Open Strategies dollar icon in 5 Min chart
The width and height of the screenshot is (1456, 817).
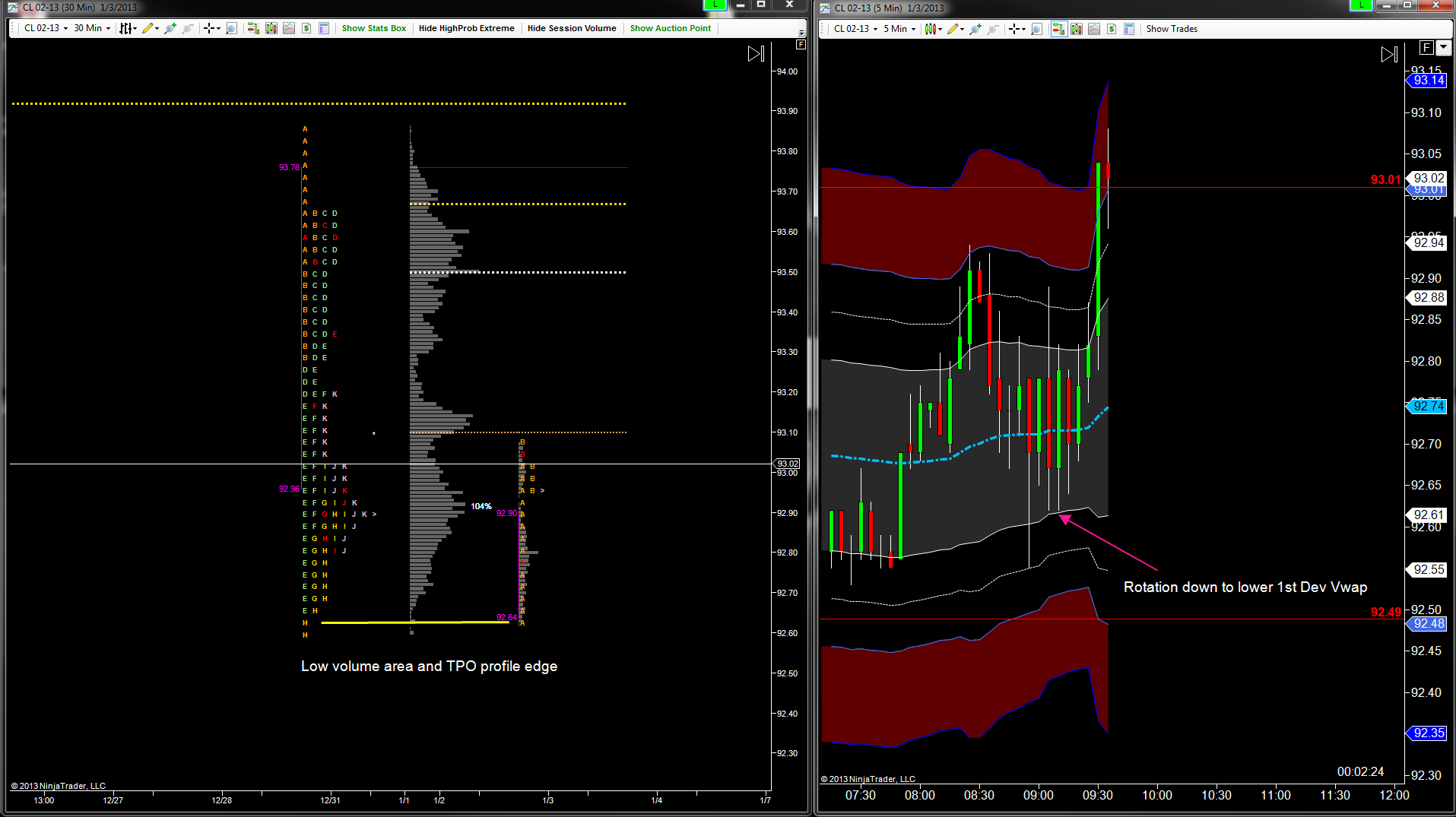(x=1112, y=29)
